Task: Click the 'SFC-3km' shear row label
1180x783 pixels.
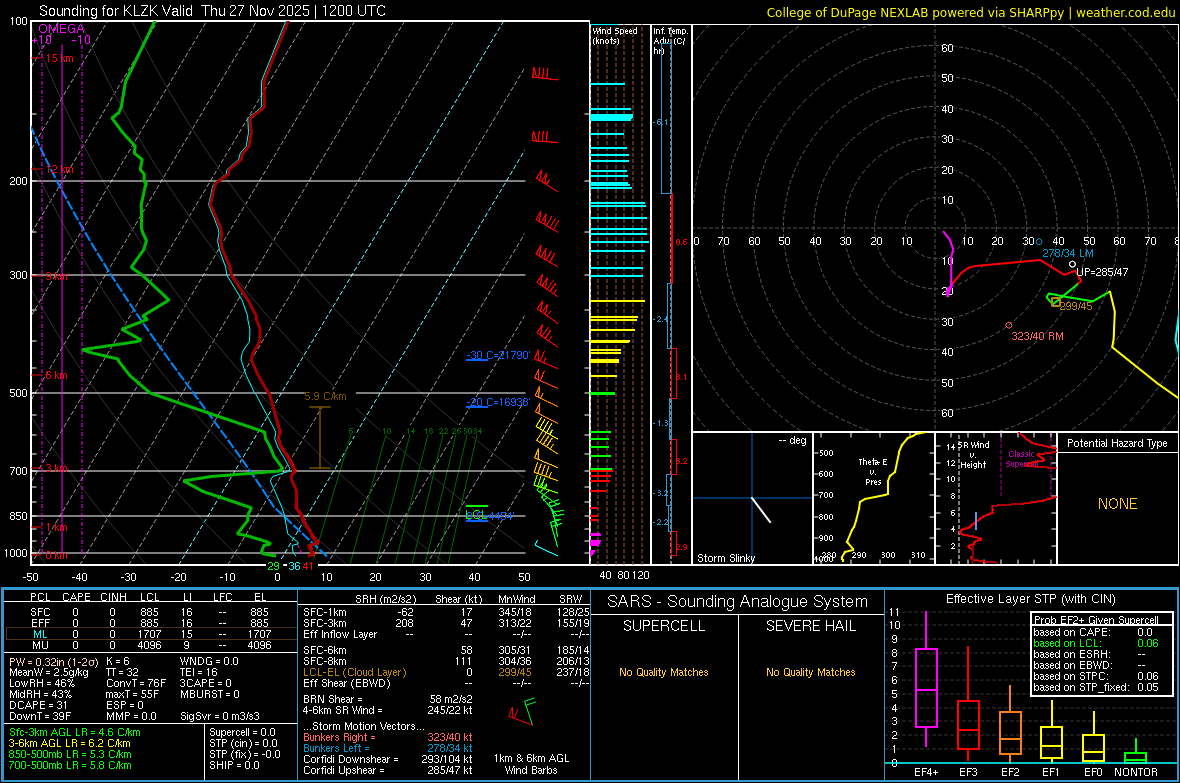Action: point(324,623)
